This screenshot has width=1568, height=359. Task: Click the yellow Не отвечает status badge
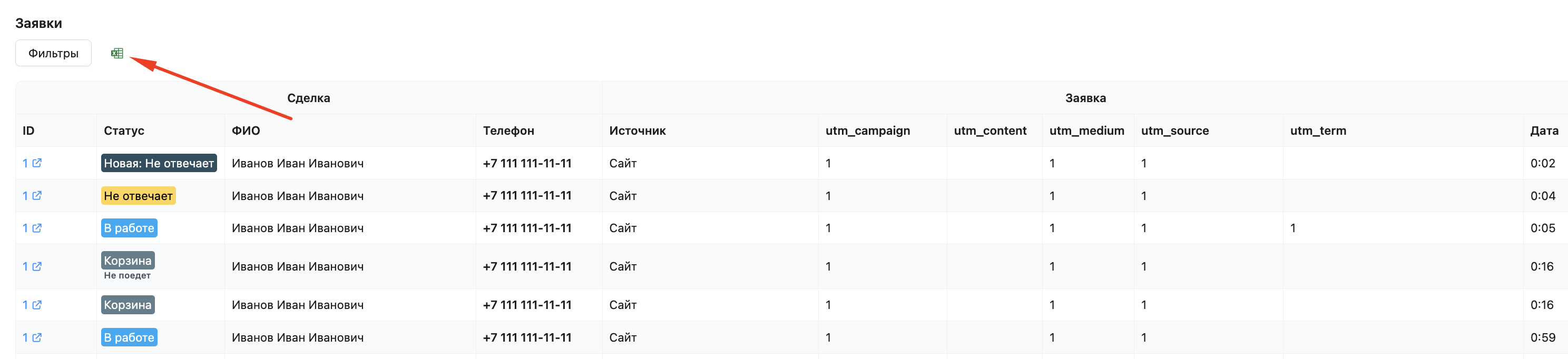coord(138,196)
